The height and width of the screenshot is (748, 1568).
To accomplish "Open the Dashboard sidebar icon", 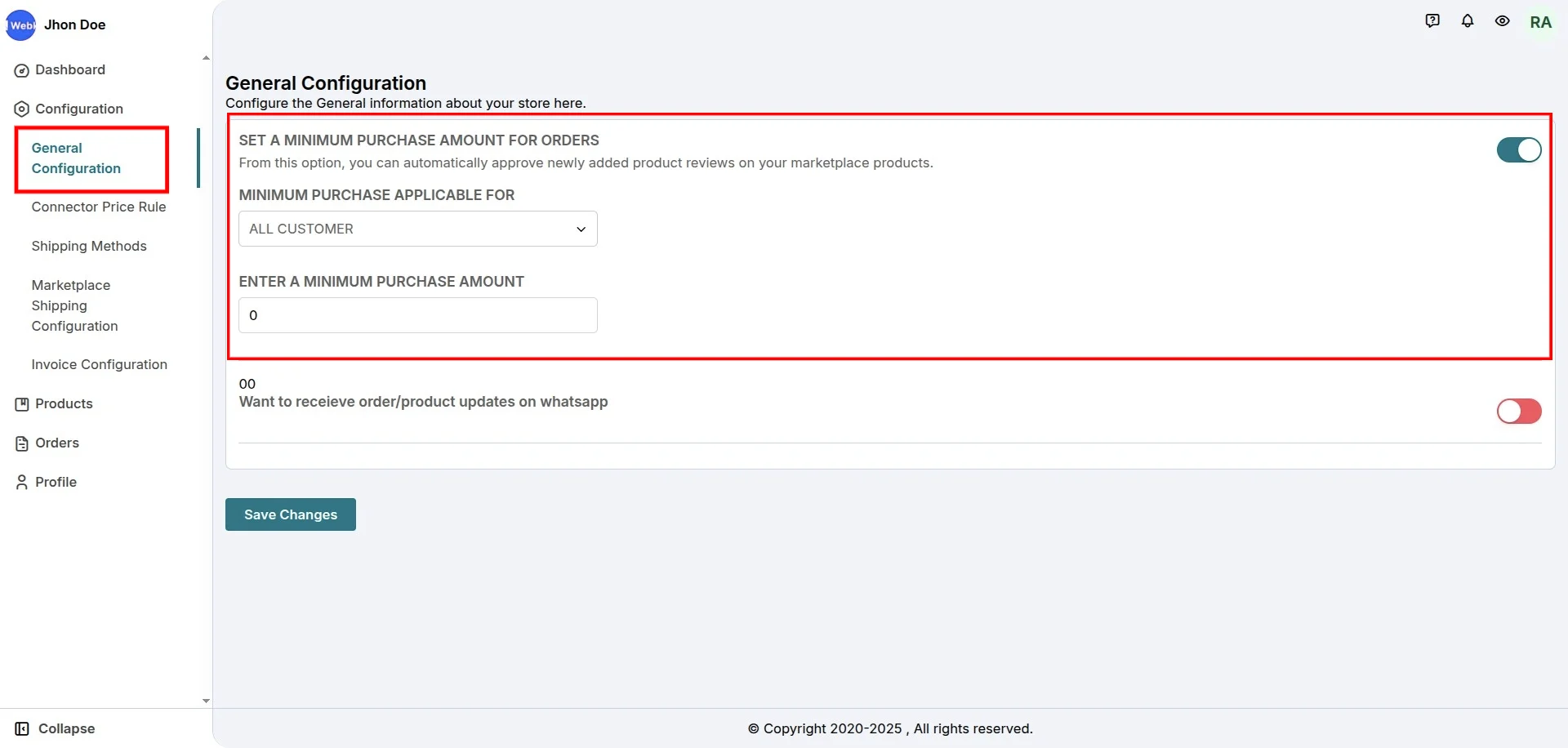I will coord(20,70).
